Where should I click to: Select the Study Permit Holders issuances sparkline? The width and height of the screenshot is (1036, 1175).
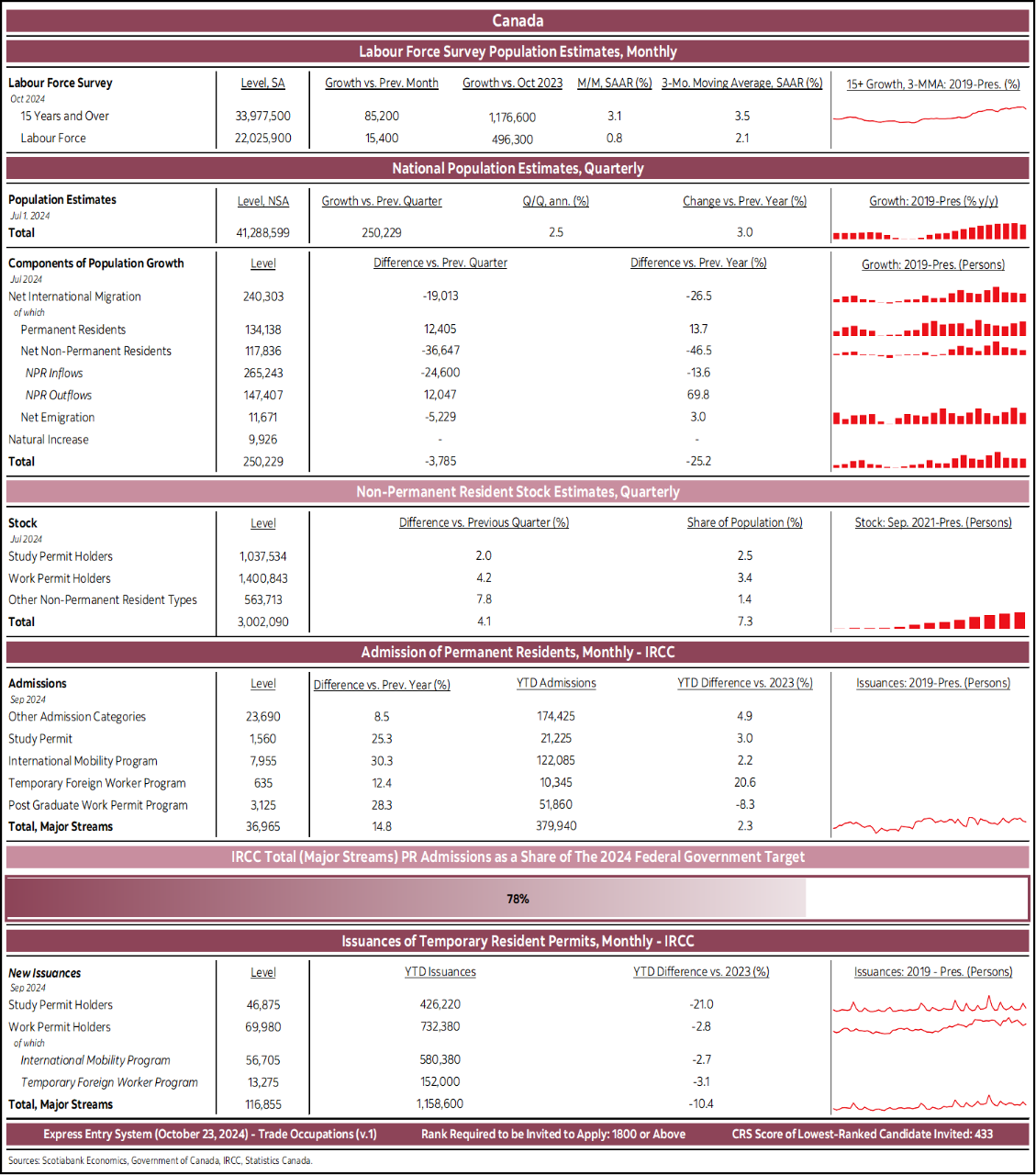pos(930,1005)
